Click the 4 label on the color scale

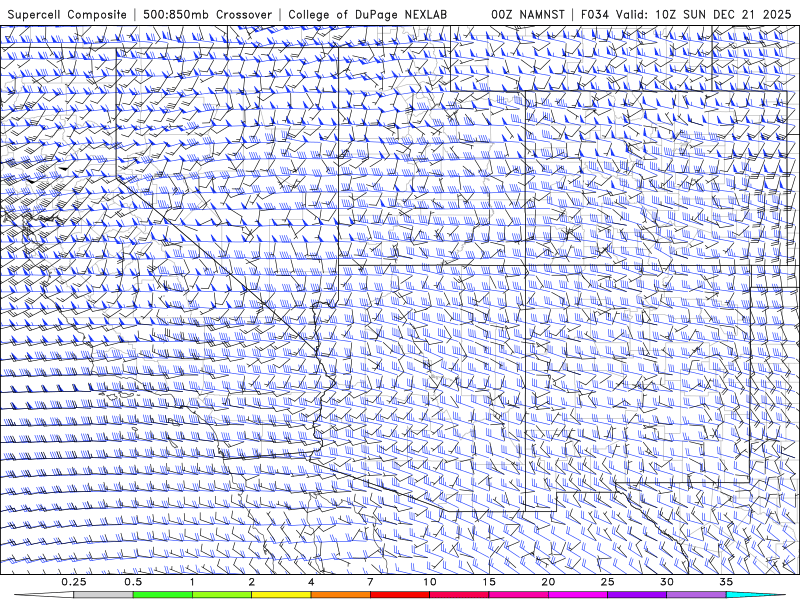point(311,582)
